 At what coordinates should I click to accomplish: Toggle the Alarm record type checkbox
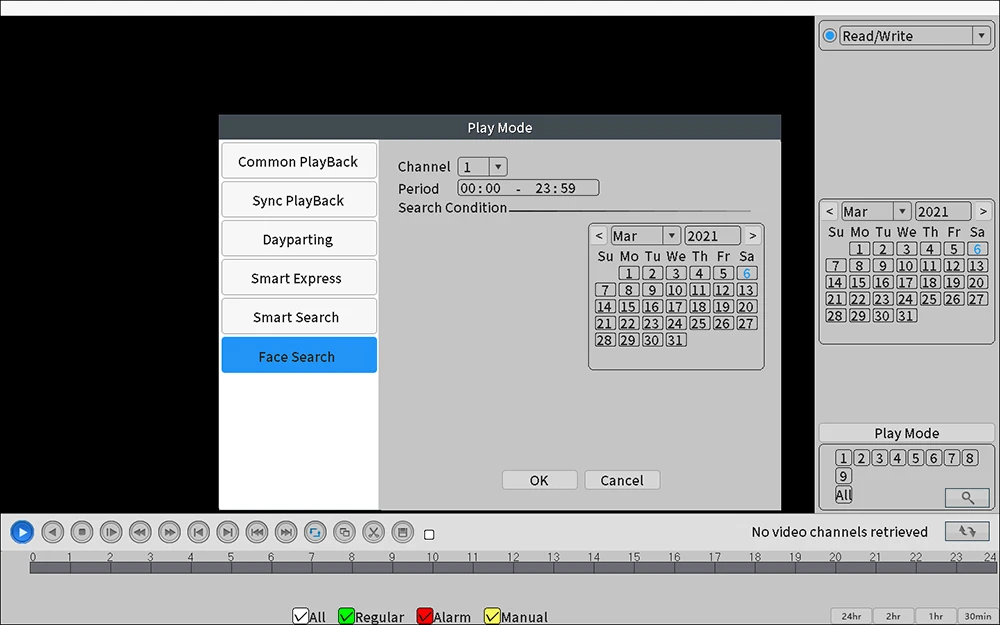pyautogui.click(x=424, y=616)
